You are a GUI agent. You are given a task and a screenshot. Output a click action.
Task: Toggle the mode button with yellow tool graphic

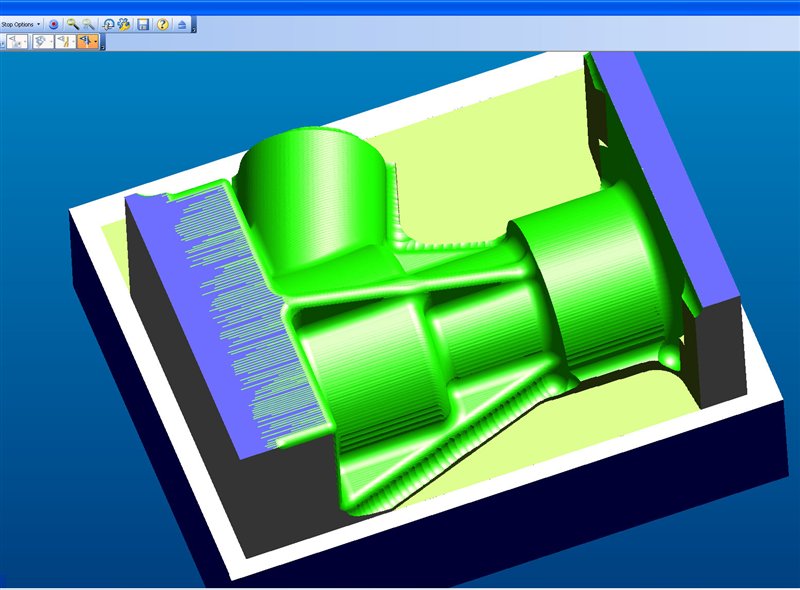64,42
